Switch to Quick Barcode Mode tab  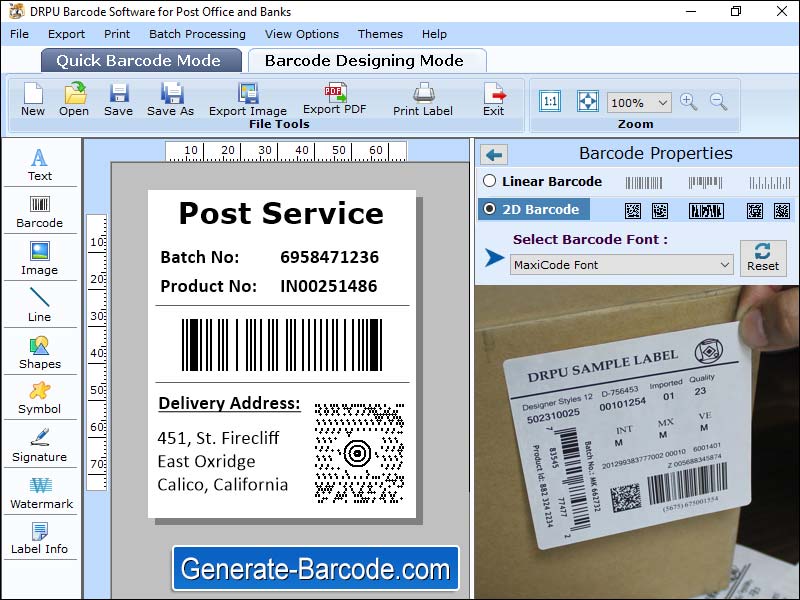pos(140,60)
